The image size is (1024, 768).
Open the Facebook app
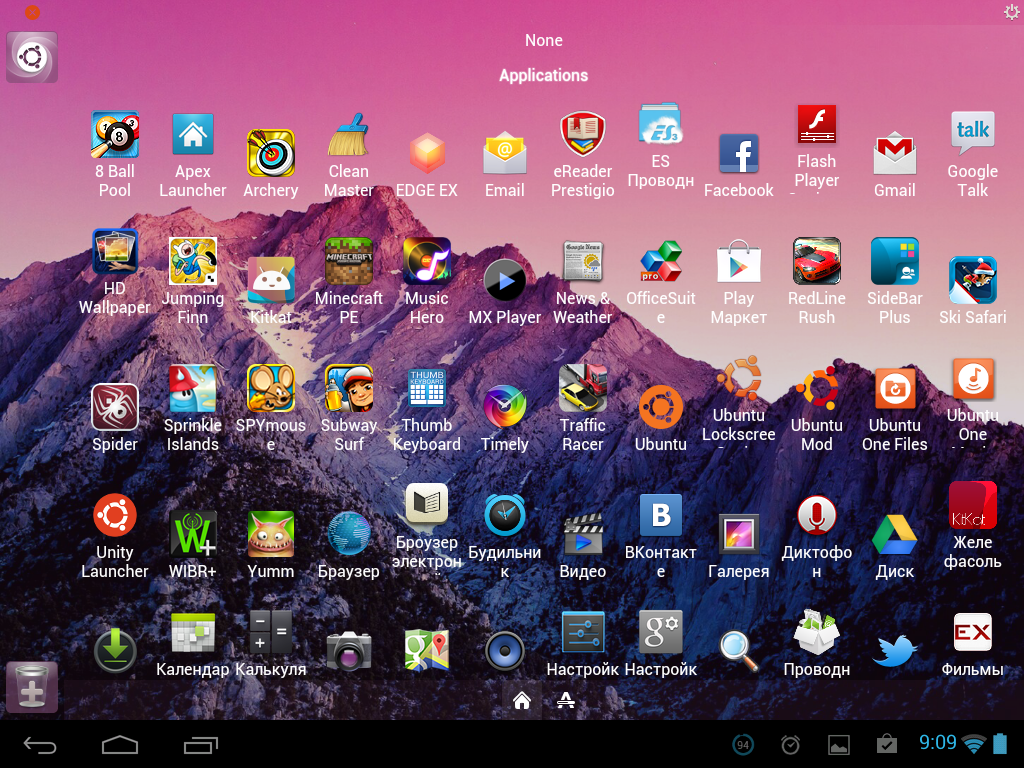(x=739, y=154)
